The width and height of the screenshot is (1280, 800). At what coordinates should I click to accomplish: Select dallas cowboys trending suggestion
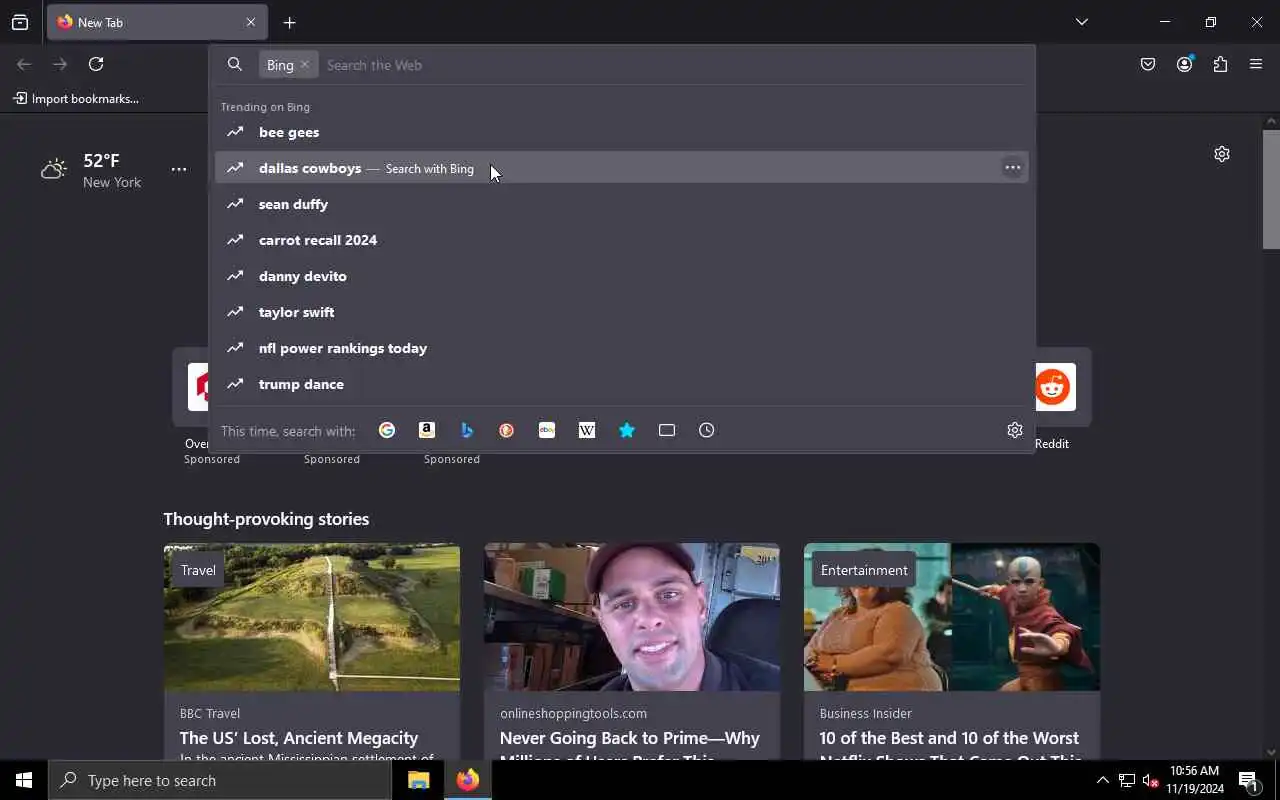622,168
